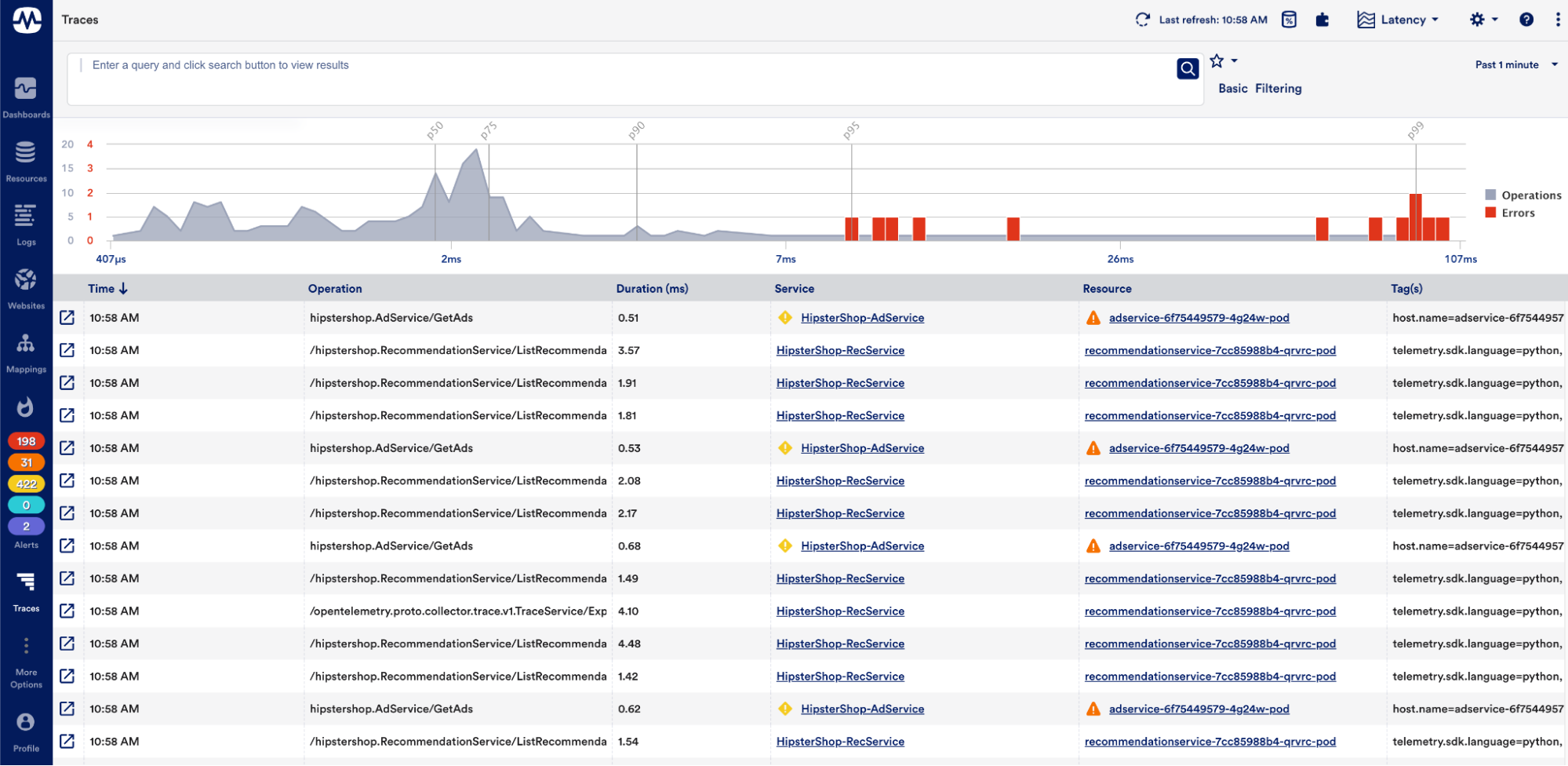The height and width of the screenshot is (766, 1568).
Task: Click the refresh icon near Last refresh
Action: [x=1142, y=20]
